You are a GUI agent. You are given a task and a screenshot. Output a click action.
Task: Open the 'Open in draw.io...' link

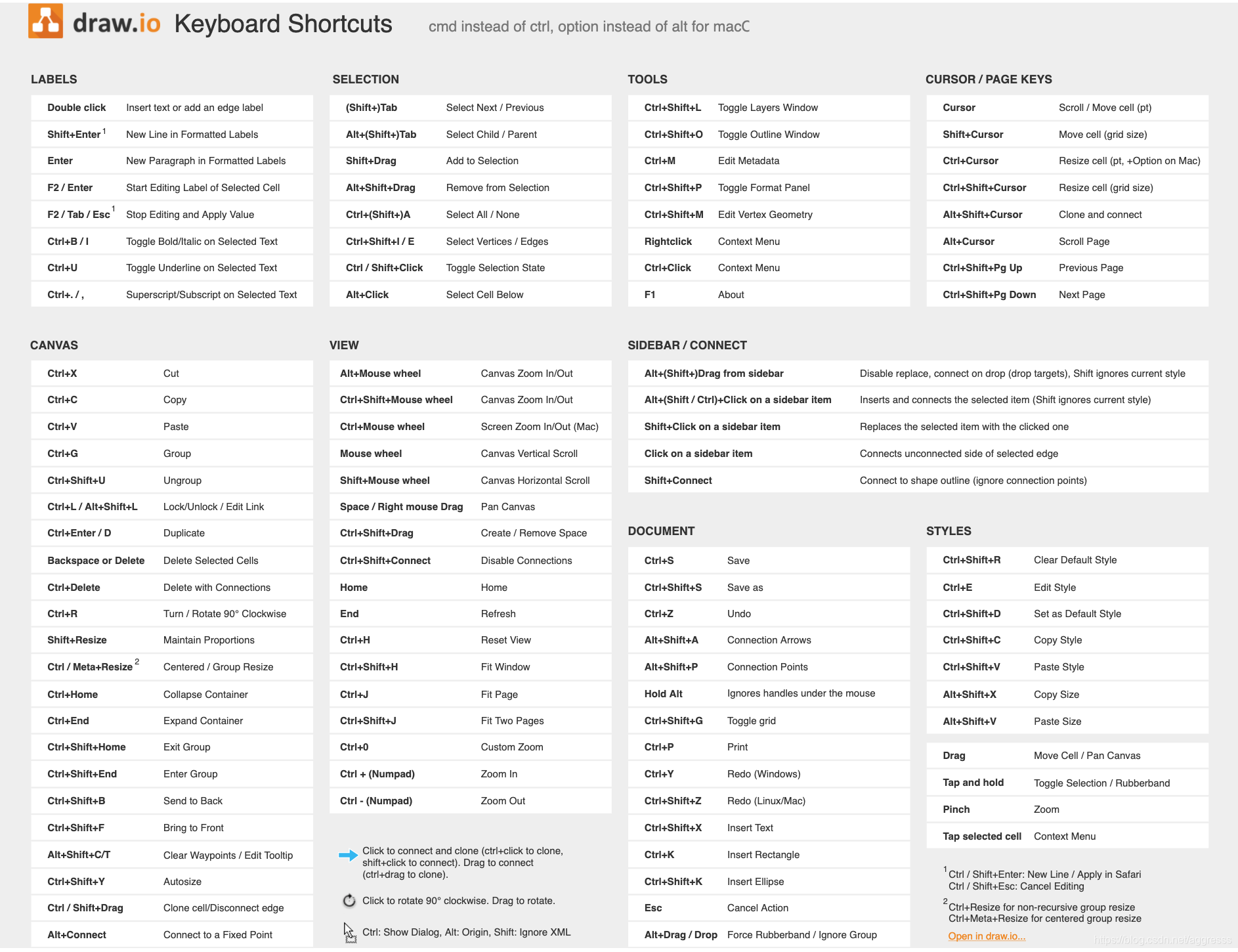(987, 936)
